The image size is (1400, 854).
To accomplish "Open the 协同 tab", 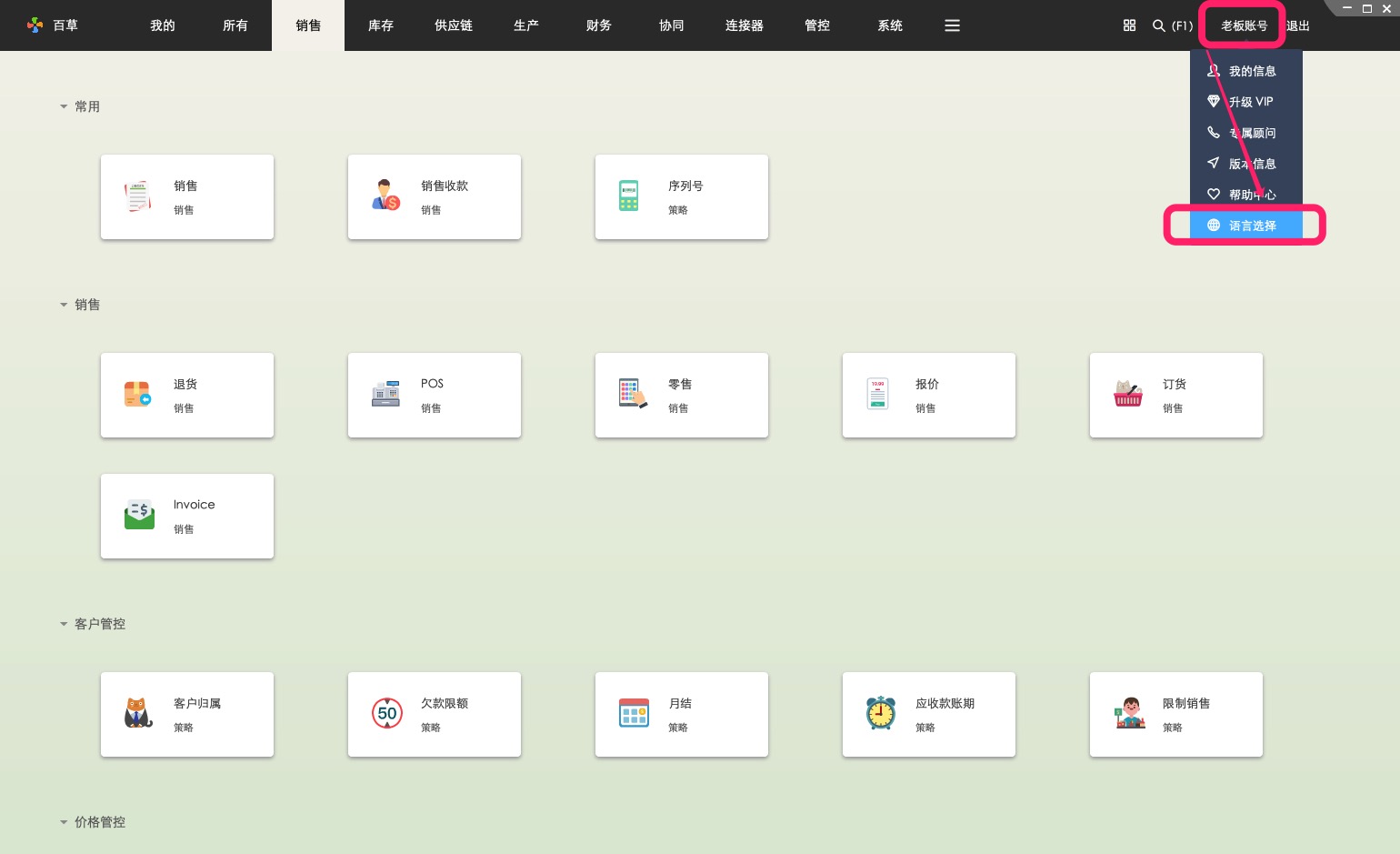I will tap(672, 25).
